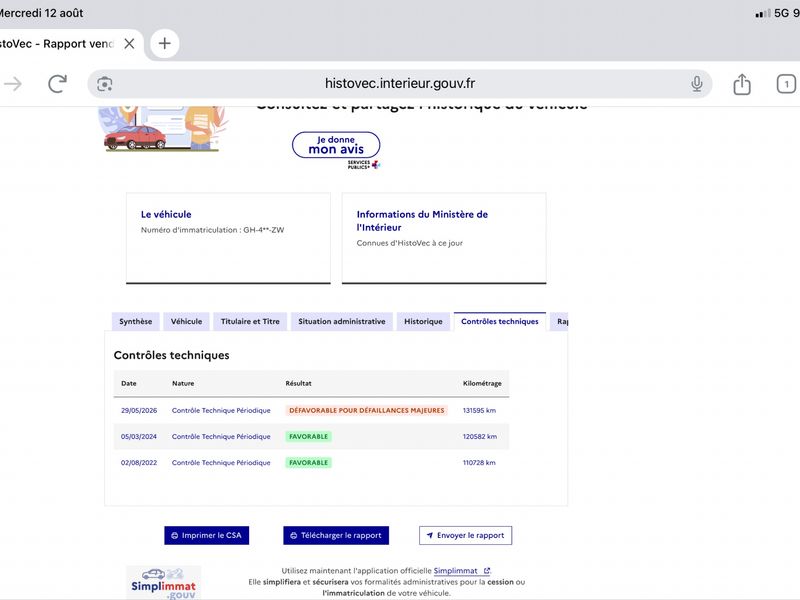Click the Résultat column header
The image size is (800, 600).
pos(298,383)
